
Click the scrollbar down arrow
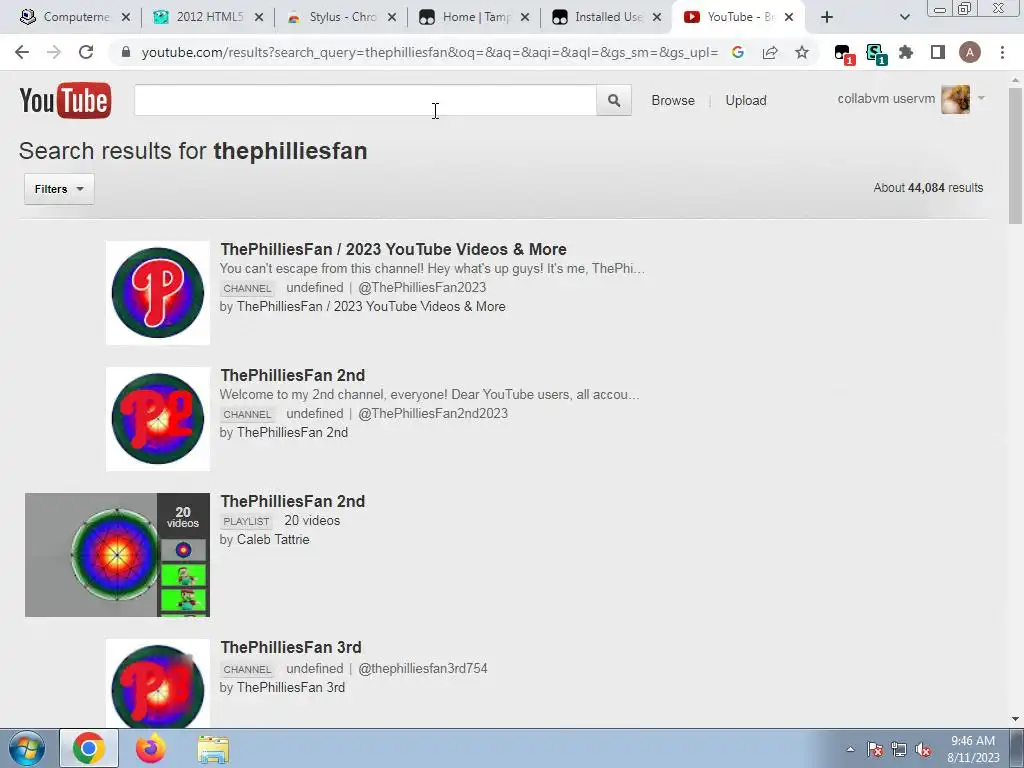pos(1016,719)
